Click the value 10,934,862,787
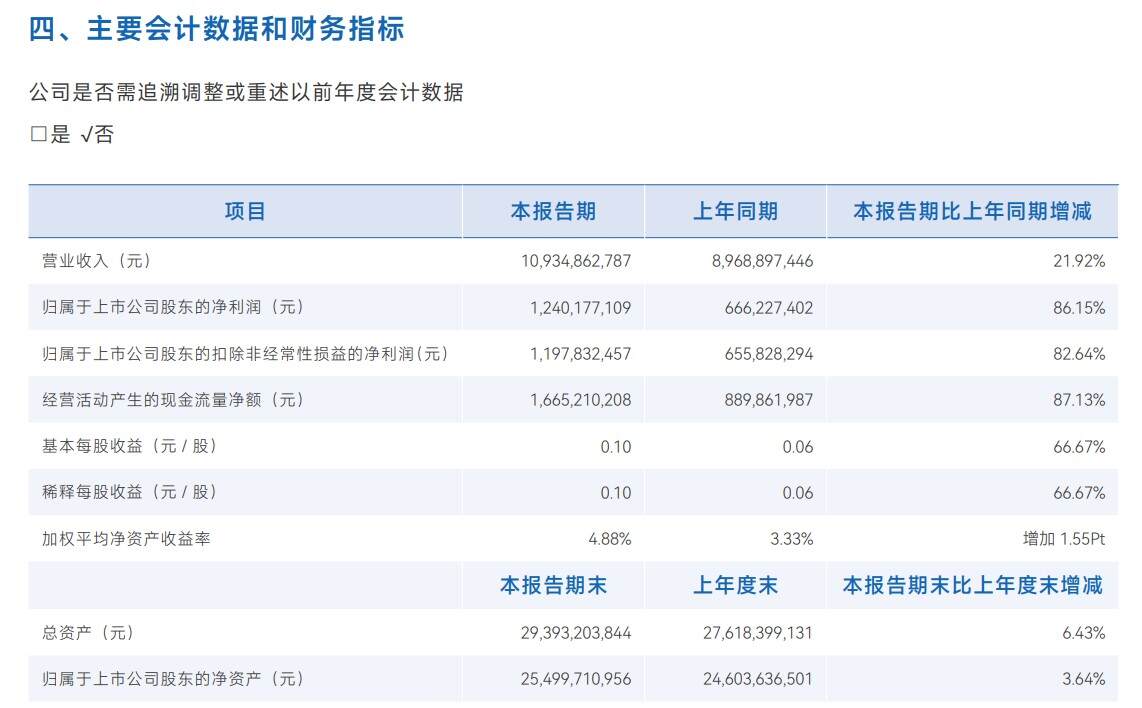 pyautogui.click(x=576, y=261)
